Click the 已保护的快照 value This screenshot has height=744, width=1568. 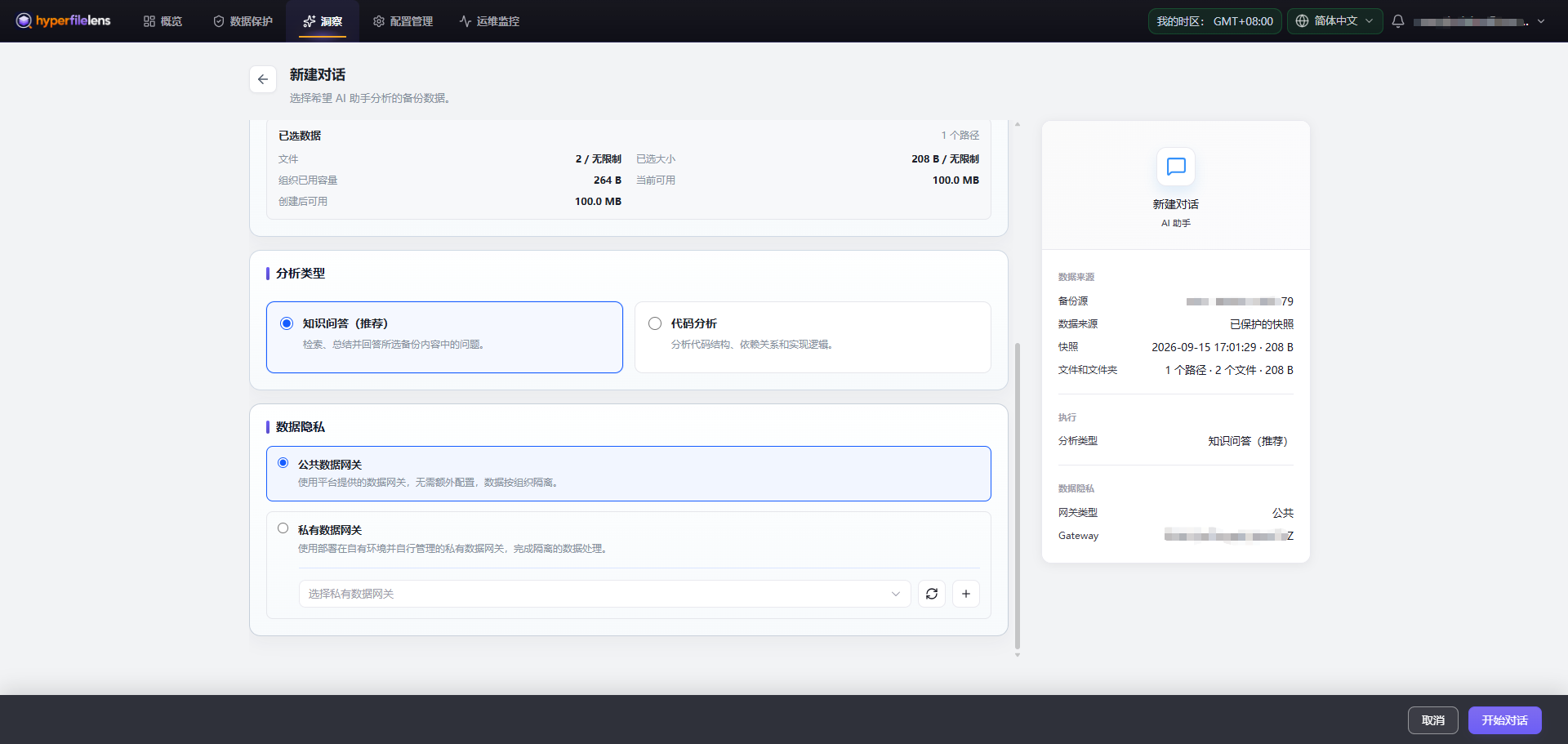[1262, 324]
